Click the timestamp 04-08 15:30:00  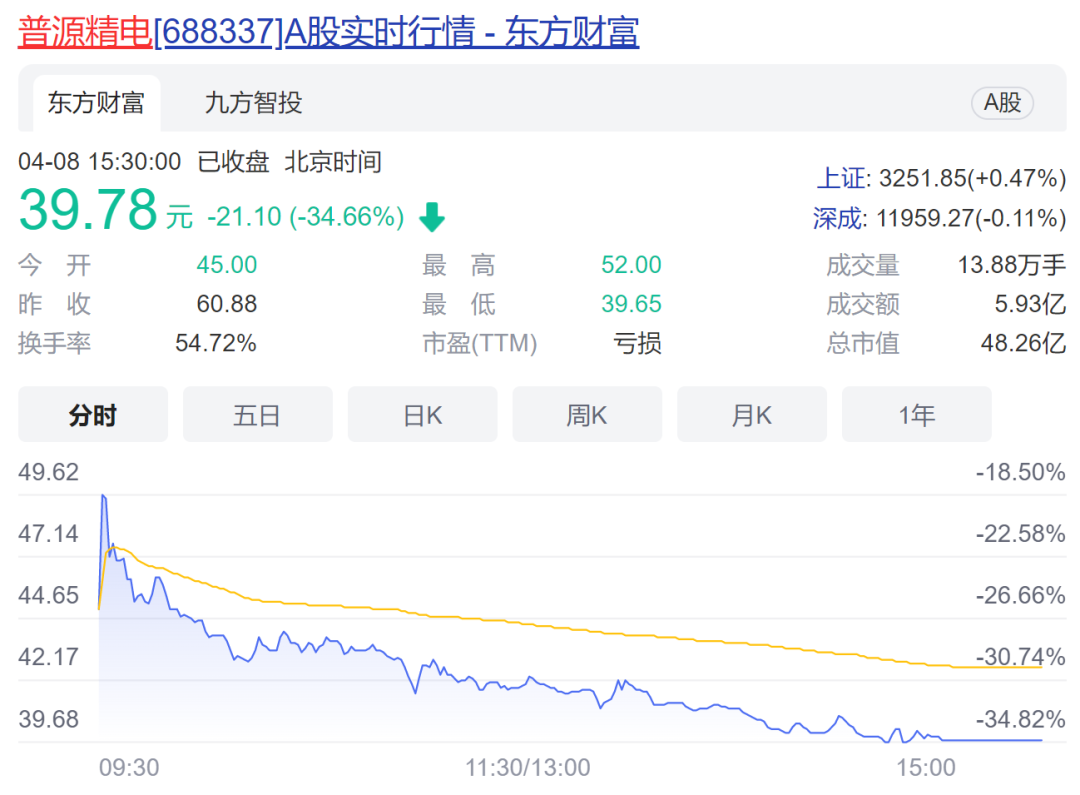tap(100, 162)
